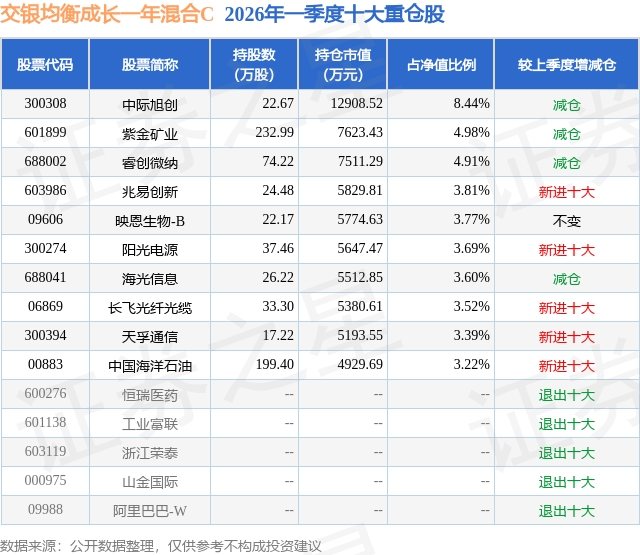Click the share count 232.99
Viewport: 640px width, 555px height.
click(x=275, y=133)
